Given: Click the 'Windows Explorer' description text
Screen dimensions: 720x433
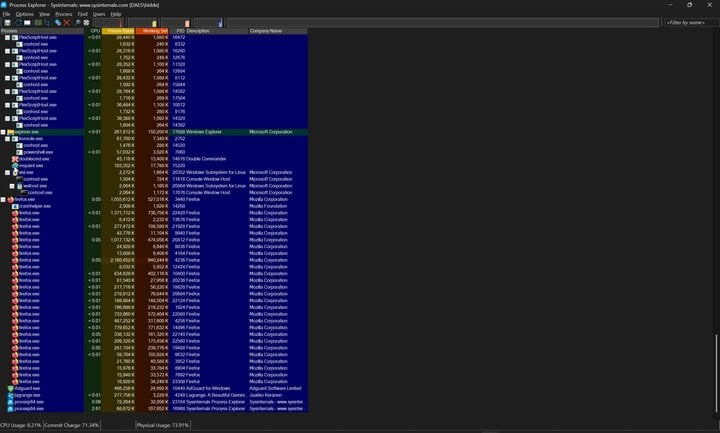Looking at the screenshot, I should [x=203, y=132].
